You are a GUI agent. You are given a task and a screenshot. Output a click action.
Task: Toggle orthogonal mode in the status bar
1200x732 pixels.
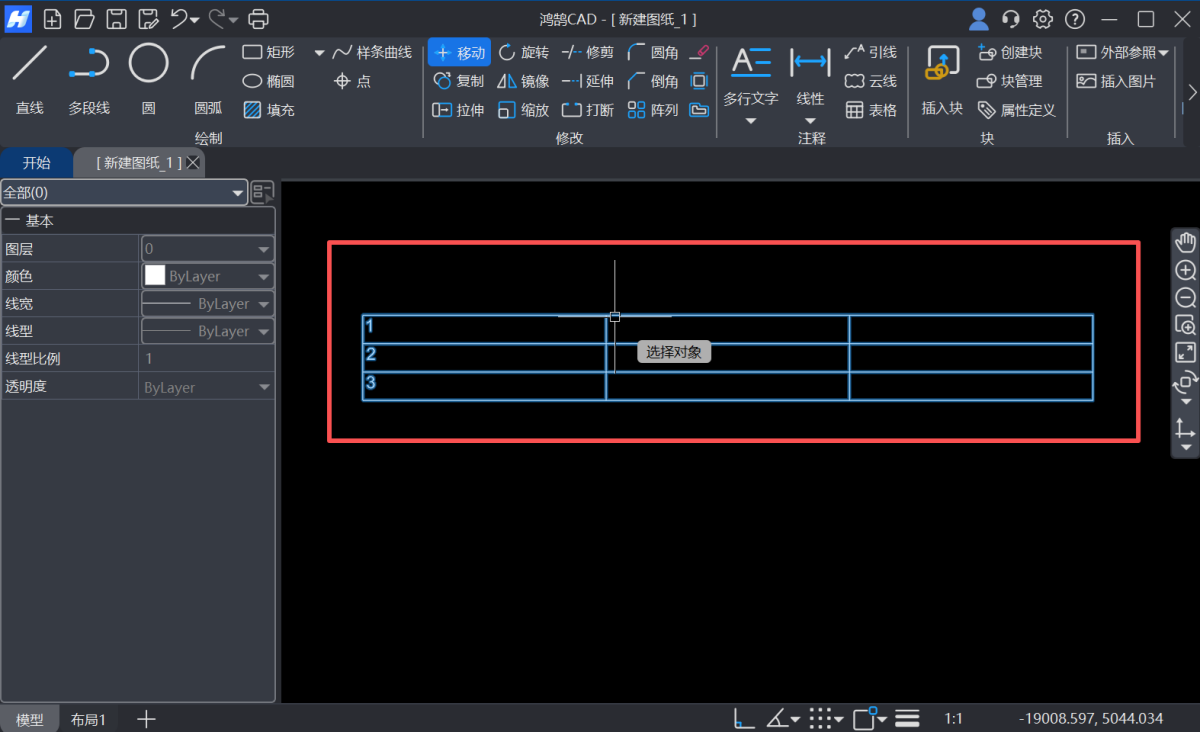[x=743, y=717]
